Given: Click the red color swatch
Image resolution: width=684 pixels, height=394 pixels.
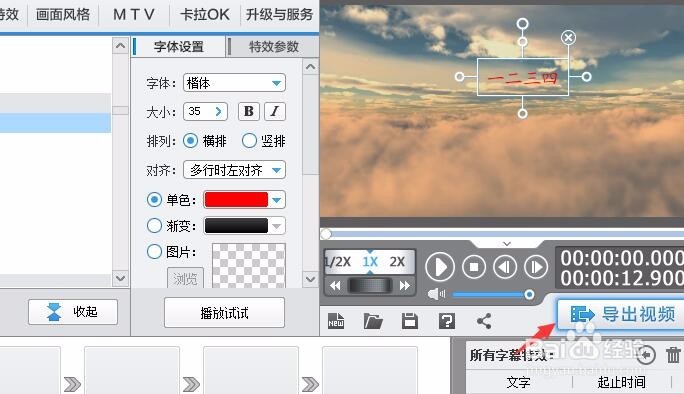Looking at the screenshot, I should 236,200.
